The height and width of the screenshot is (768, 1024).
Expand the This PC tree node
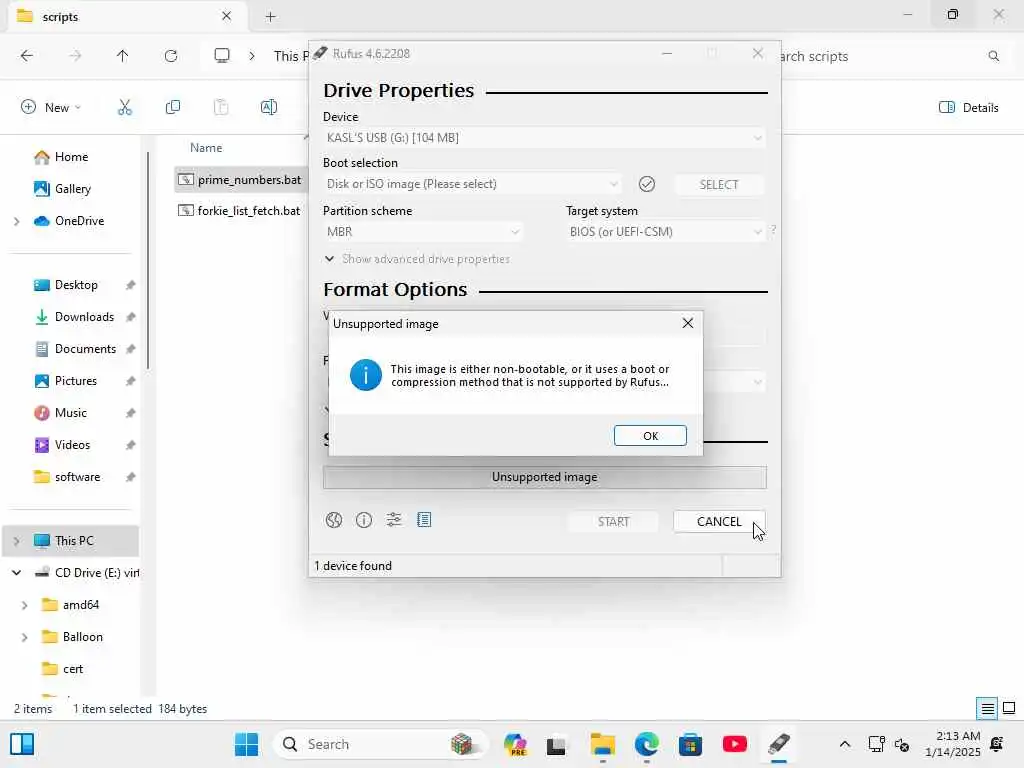(17, 541)
